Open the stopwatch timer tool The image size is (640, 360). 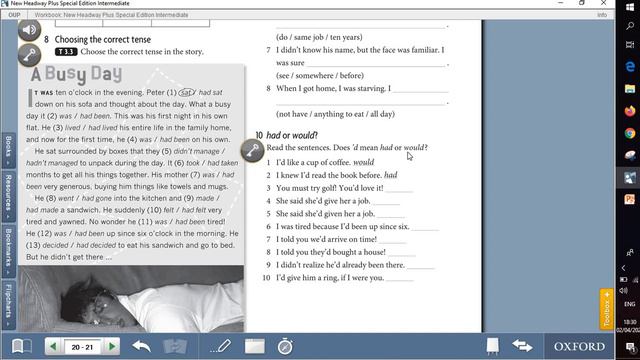pyautogui.click(x=285, y=346)
